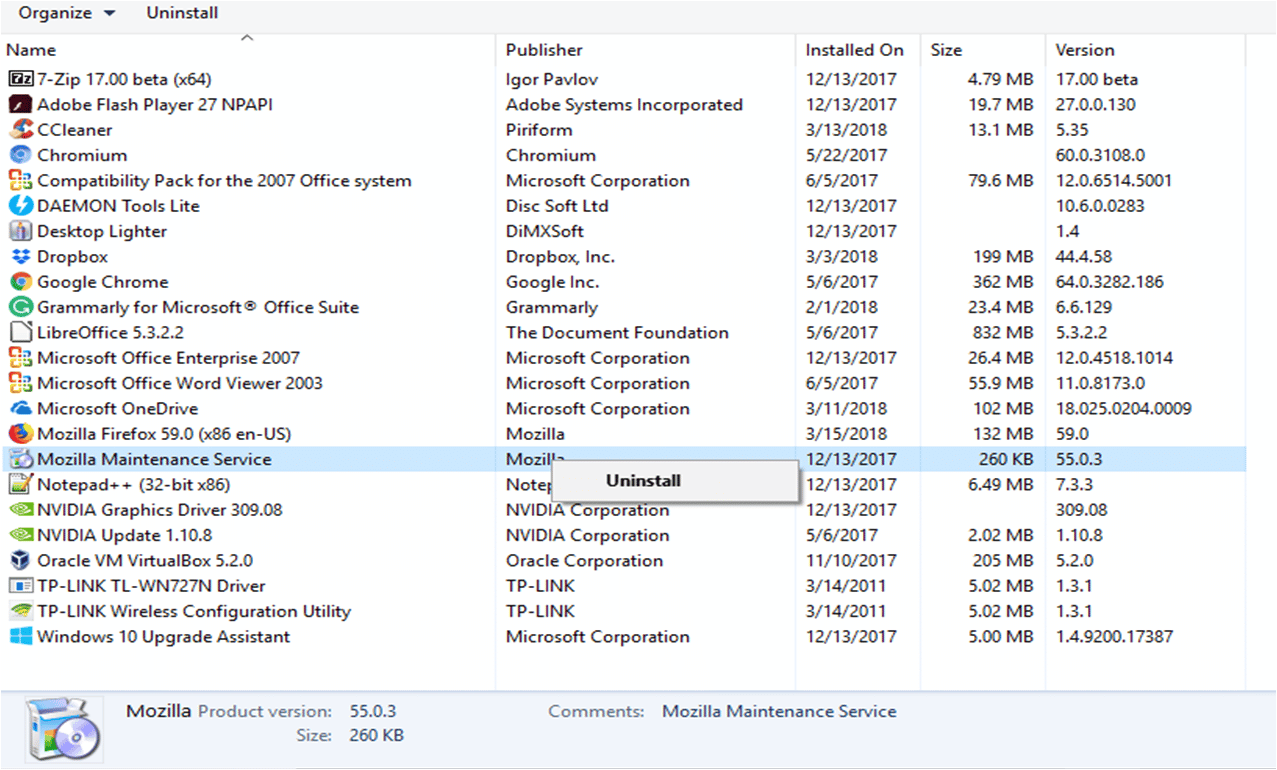Click the DAEMON Tools Lite icon
The image size is (1277, 770).
click(x=21, y=206)
